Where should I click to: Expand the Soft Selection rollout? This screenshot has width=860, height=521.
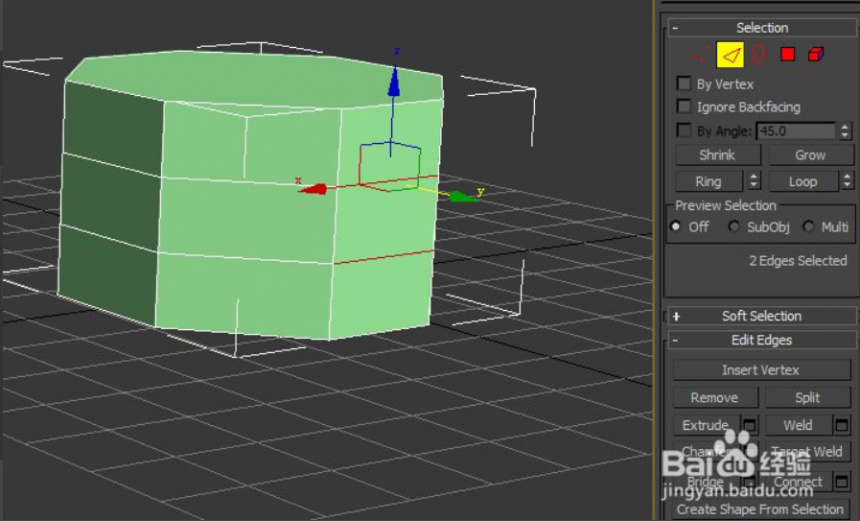761,316
